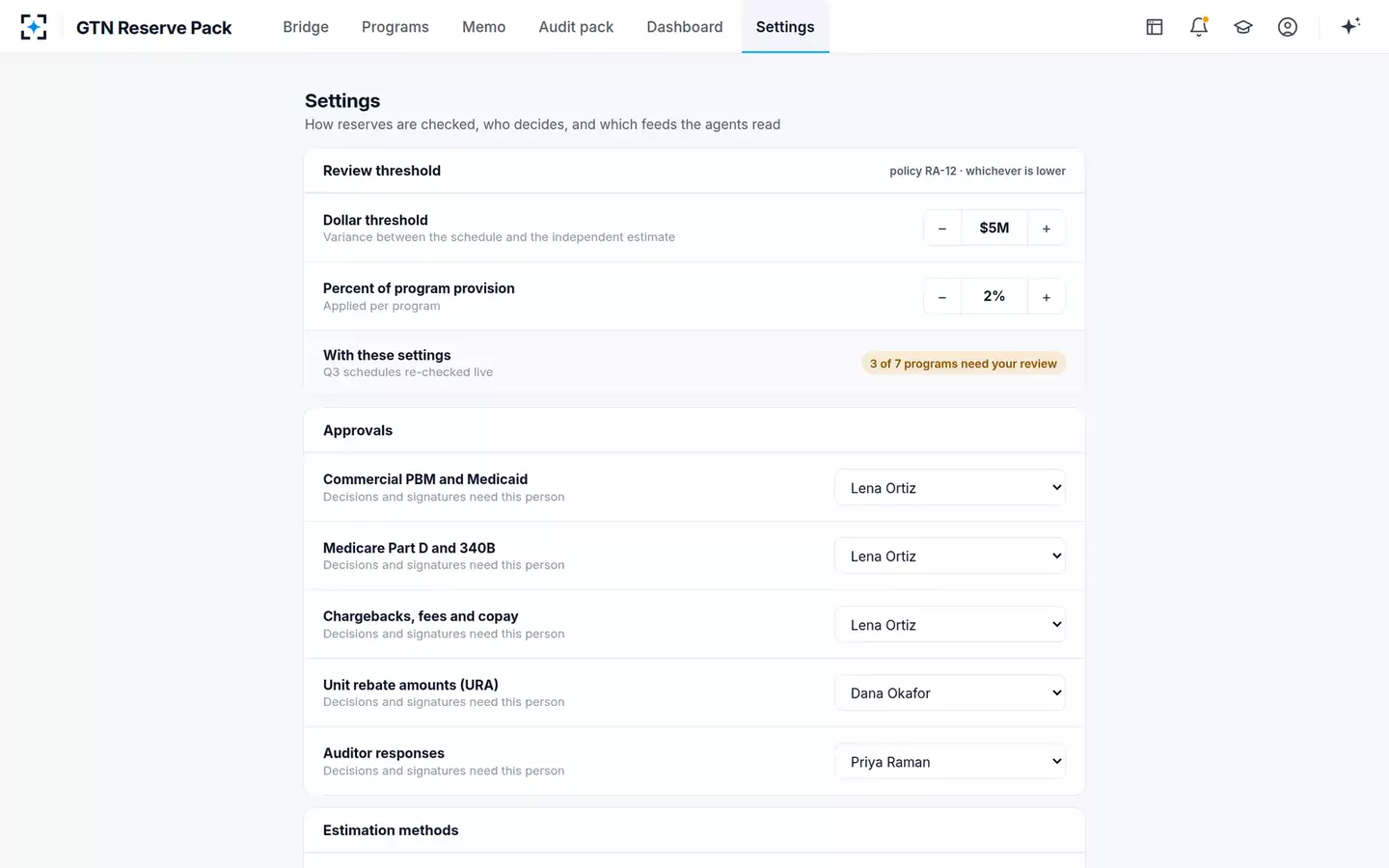This screenshot has width=1389, height=868.
Task: Open the Audit pack tab
Action: coord(576,27)
